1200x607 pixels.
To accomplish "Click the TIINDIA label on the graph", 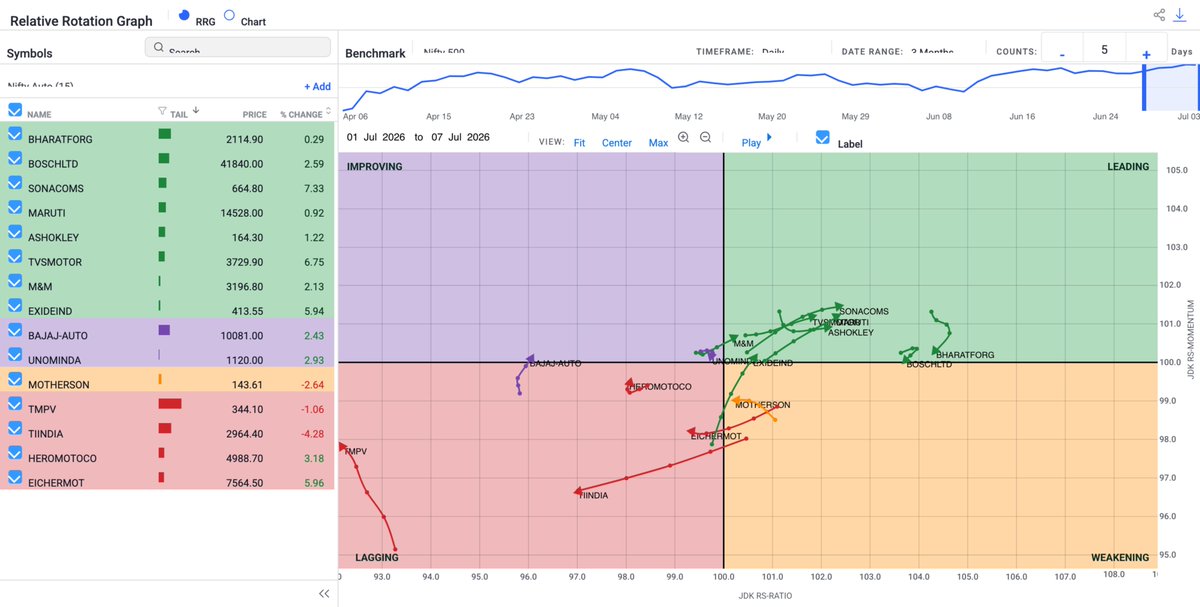I will tap(594, 496).
